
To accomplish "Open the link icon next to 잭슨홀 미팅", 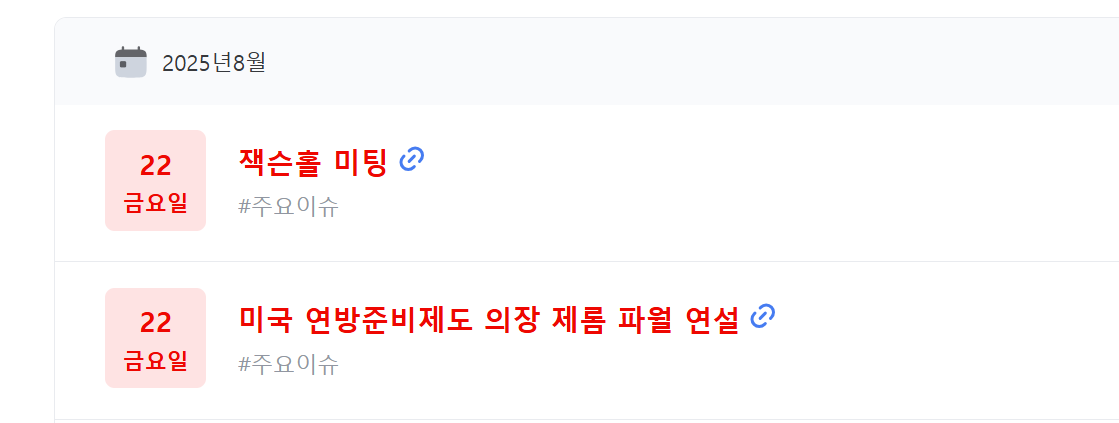I will pos(412,160).
